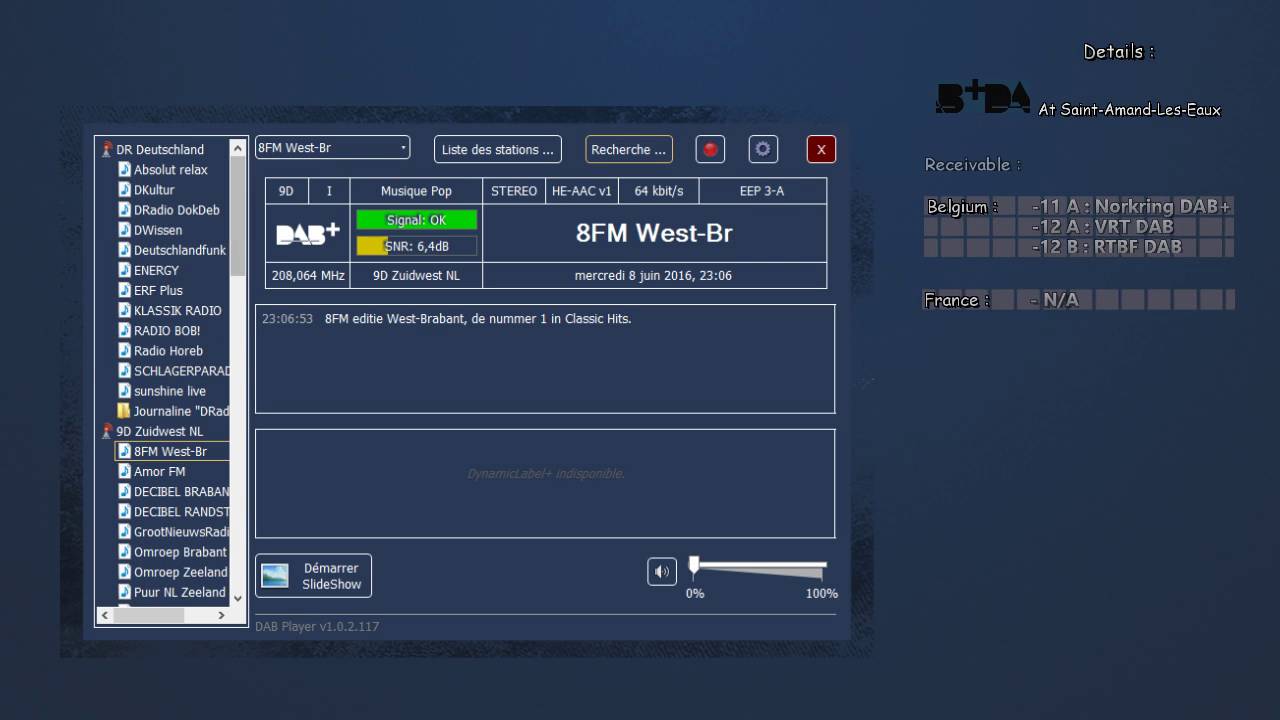Select Omroep Zeeland station
Image resolution: width=1280 pixels, height=720 pixels.
tap(180, 572)
